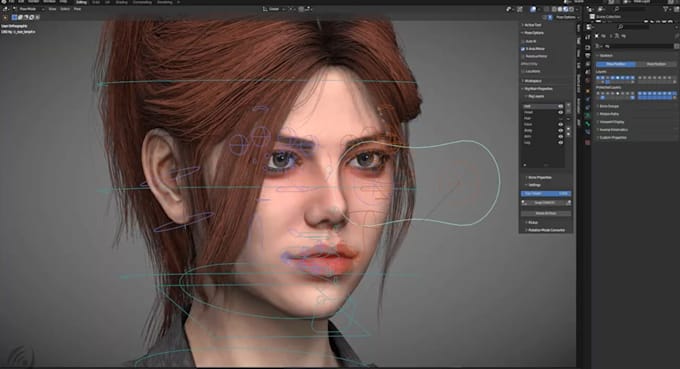This screenshot has height=369, width=680.
Task: Open the Scene properties tab icon
Action: coord(588,72)
